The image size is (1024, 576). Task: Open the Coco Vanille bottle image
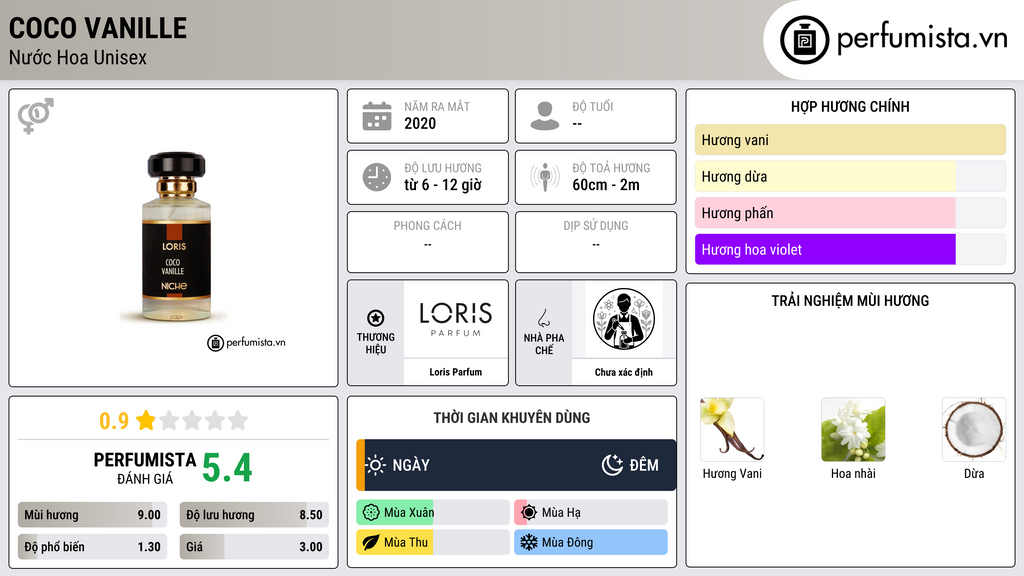click(174, 236)
